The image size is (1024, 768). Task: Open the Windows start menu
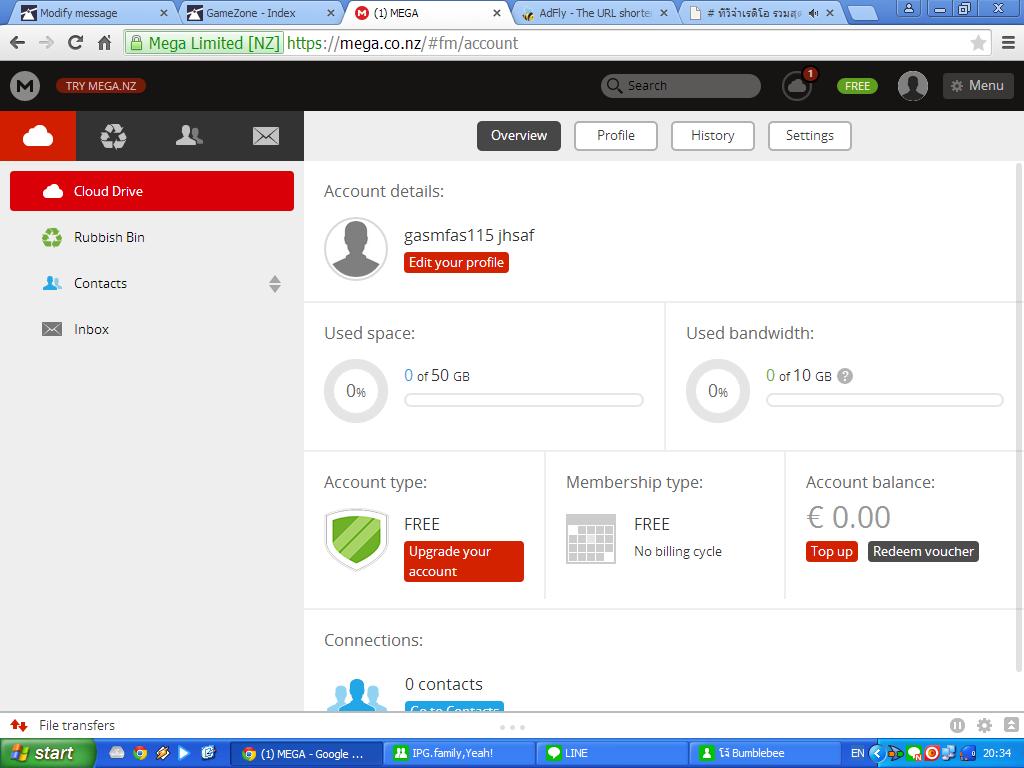pyautogui.click(x=47, y=753)
